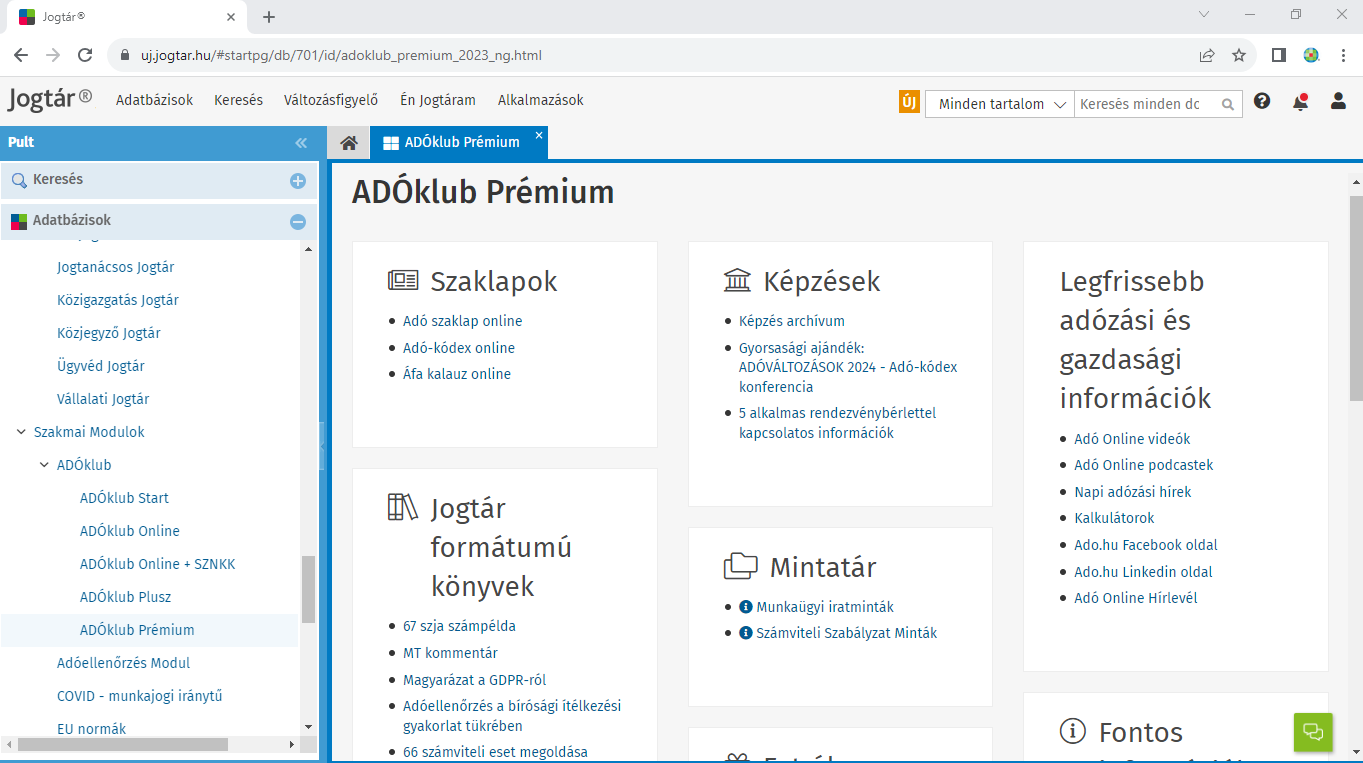
Task: Click the search magnifier in search box
Action: (1227, 104)
